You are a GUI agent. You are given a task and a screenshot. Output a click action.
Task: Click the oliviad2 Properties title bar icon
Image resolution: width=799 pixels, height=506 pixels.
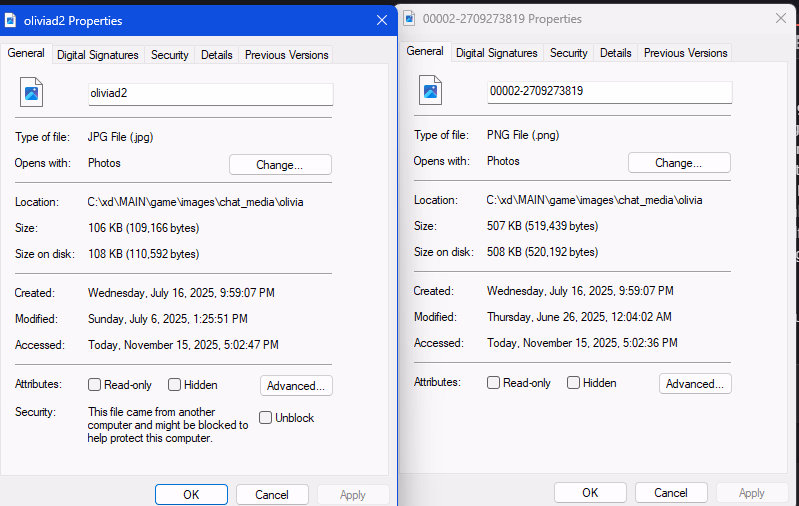pos(11,19)
